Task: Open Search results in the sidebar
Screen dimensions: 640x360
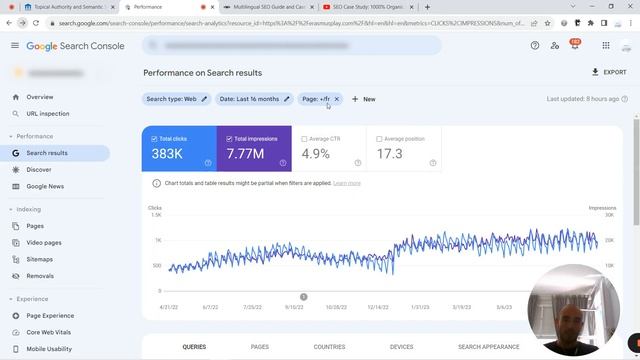Action: tap(55, 153)
